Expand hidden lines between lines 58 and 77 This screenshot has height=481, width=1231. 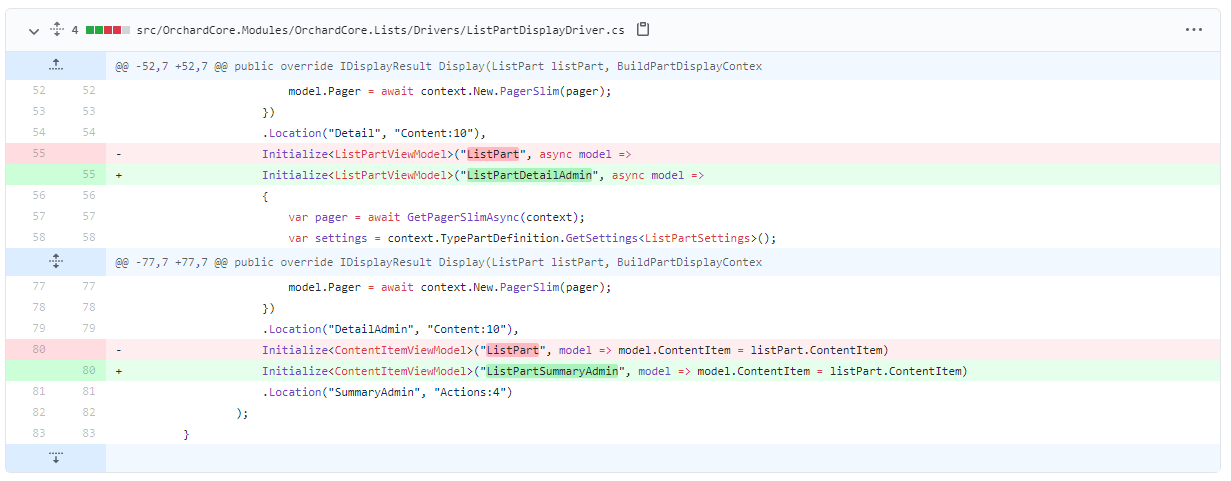(x=56, y=262)
